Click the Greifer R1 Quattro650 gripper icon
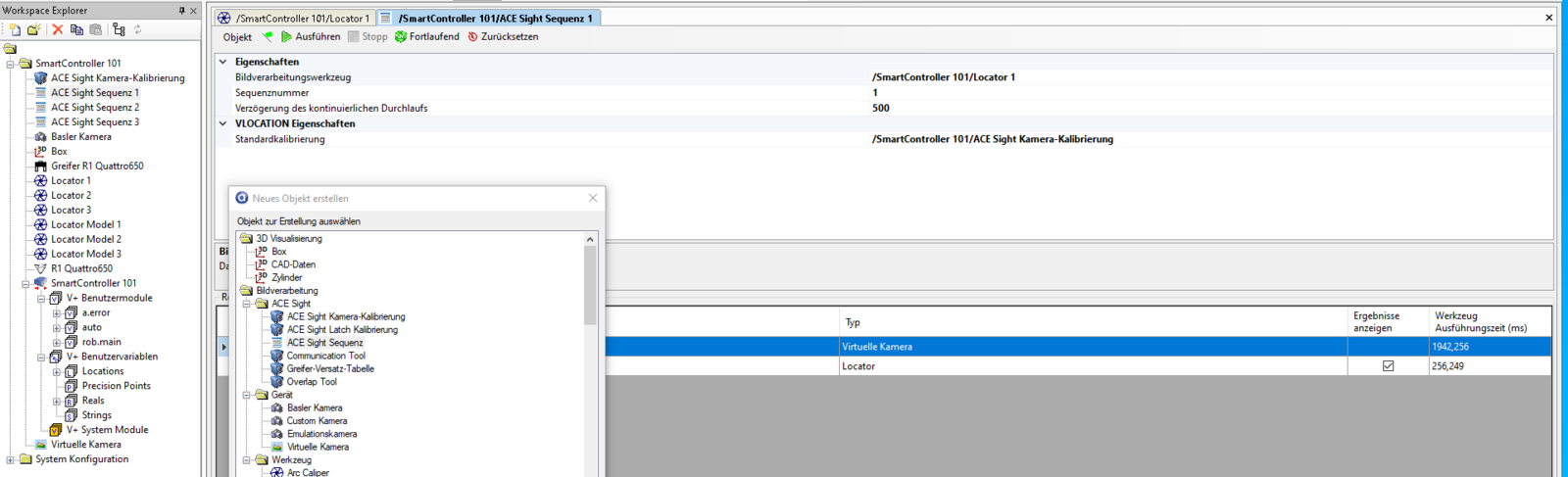This screenshot has height=477, width=1568. tap(40, 167)
